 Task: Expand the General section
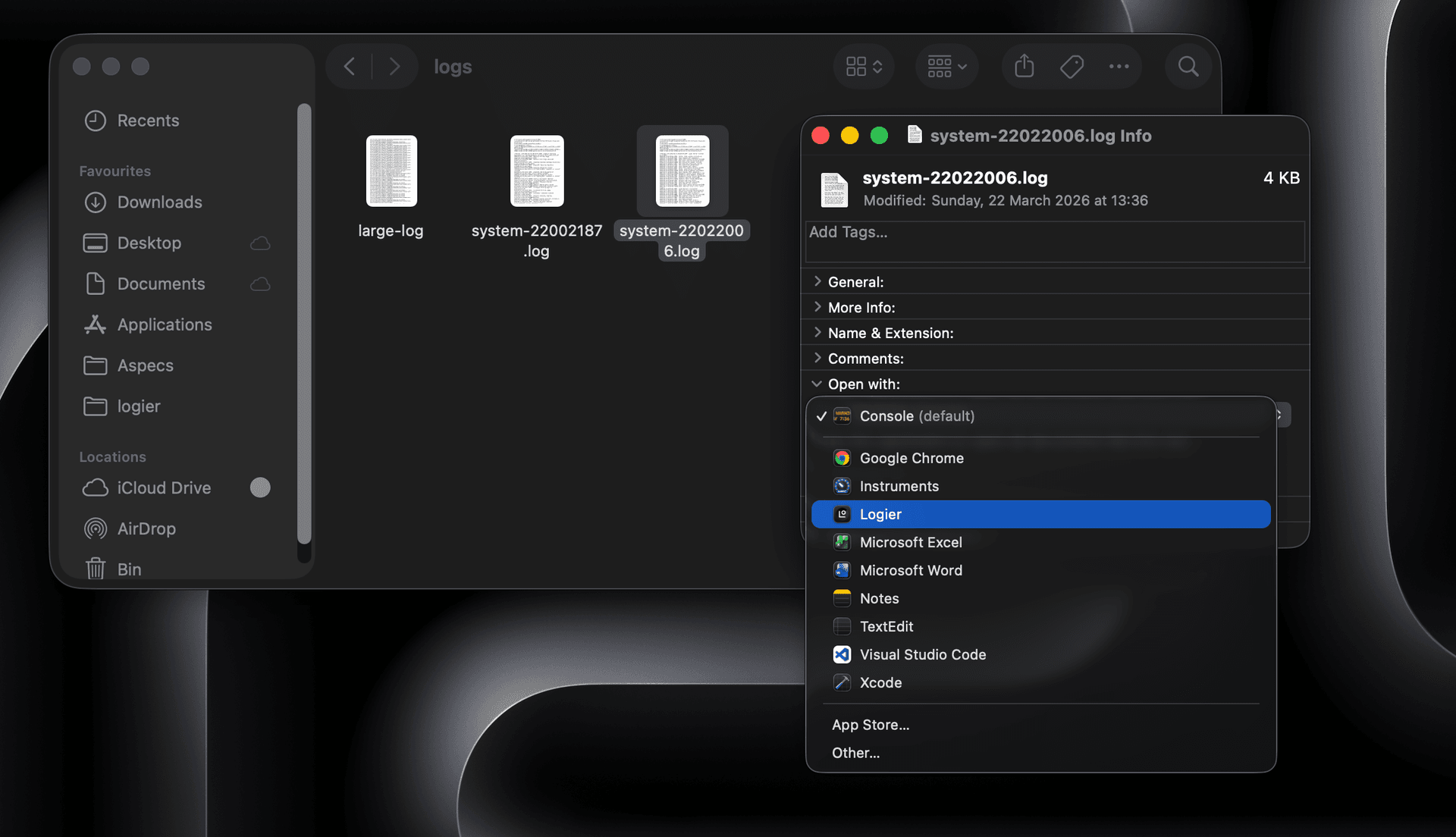[x=817, y=281]
